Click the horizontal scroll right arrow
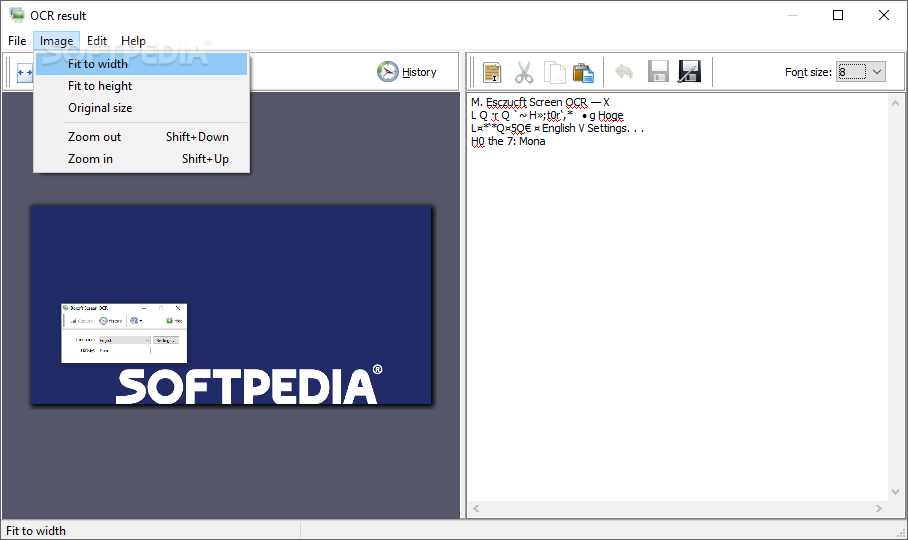This screenshot has height=540, width=908. tap(878, 508)
